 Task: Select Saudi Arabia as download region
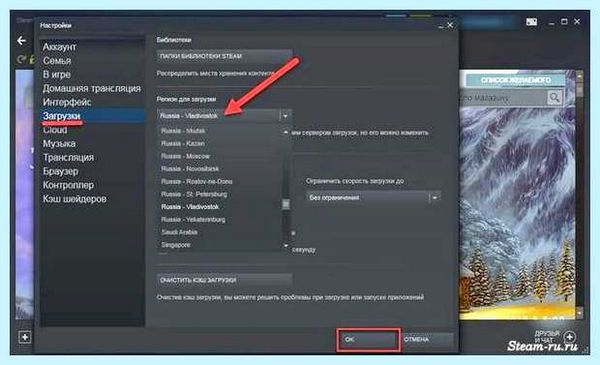(x=179, y=232)
